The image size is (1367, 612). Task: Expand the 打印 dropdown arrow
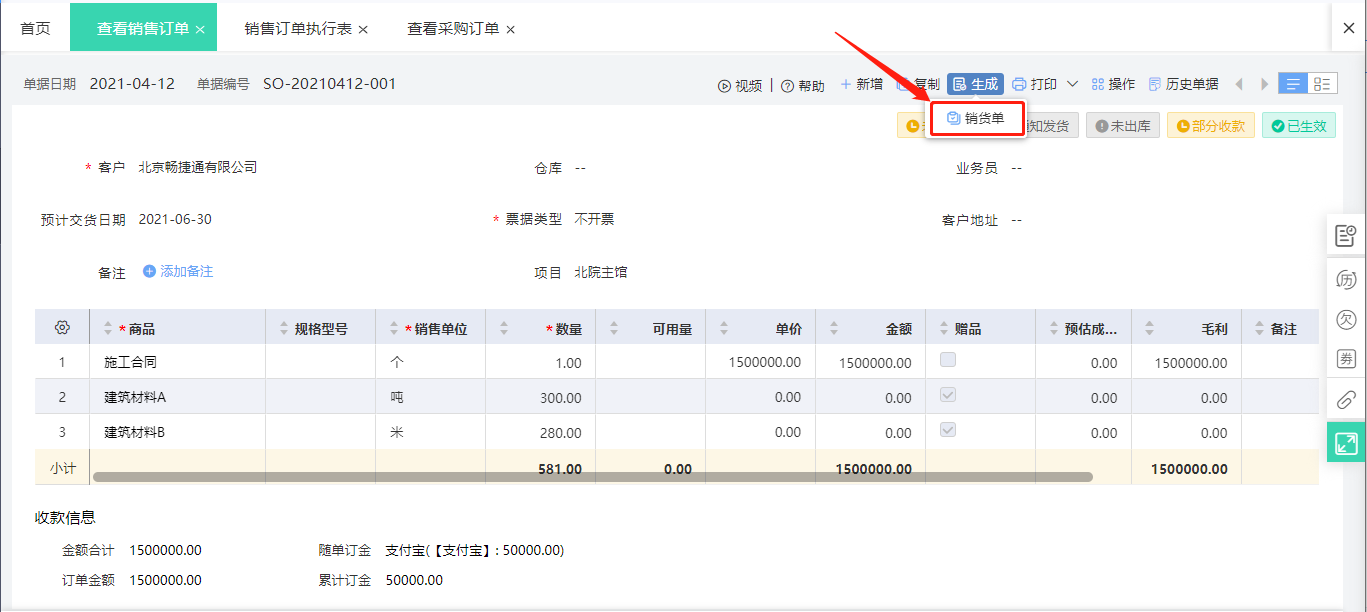(x=1072, y=84)
